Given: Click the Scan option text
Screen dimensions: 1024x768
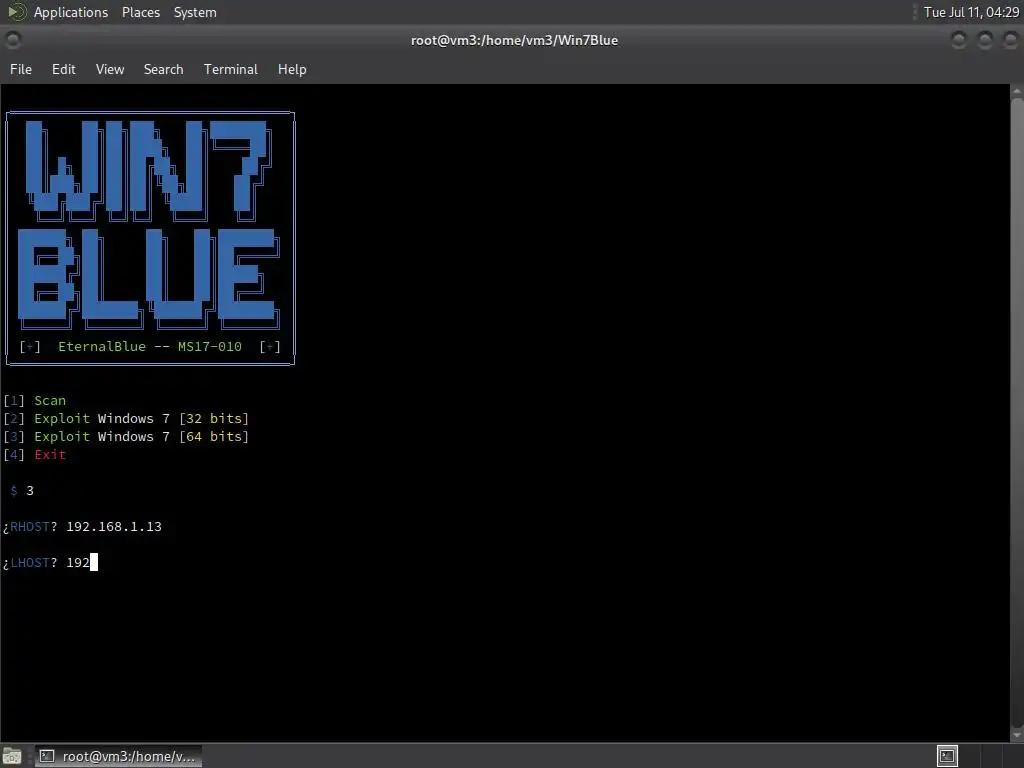Looking at the screenshot, I should (50, 400).
